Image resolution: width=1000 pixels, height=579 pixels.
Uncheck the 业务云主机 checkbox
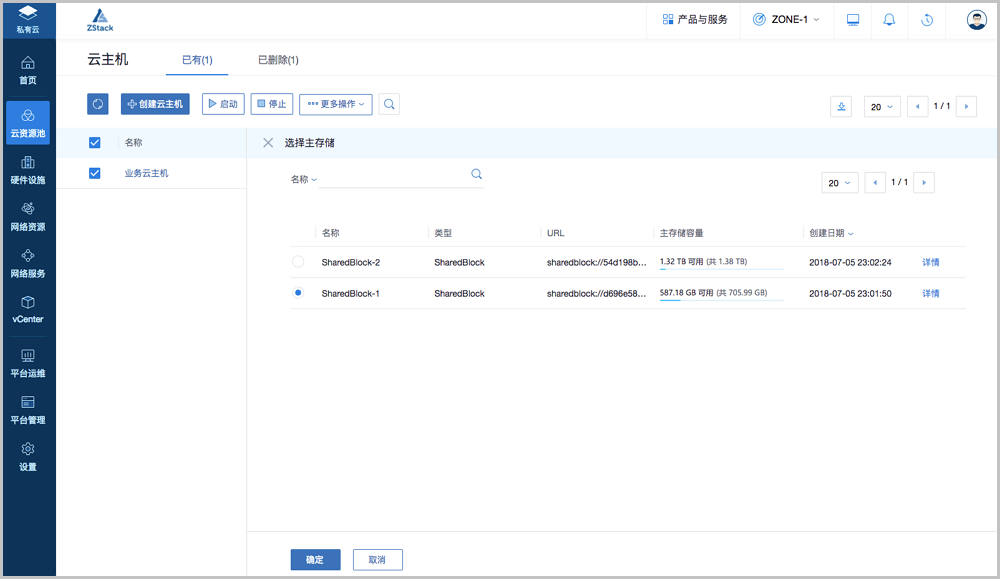95,173
